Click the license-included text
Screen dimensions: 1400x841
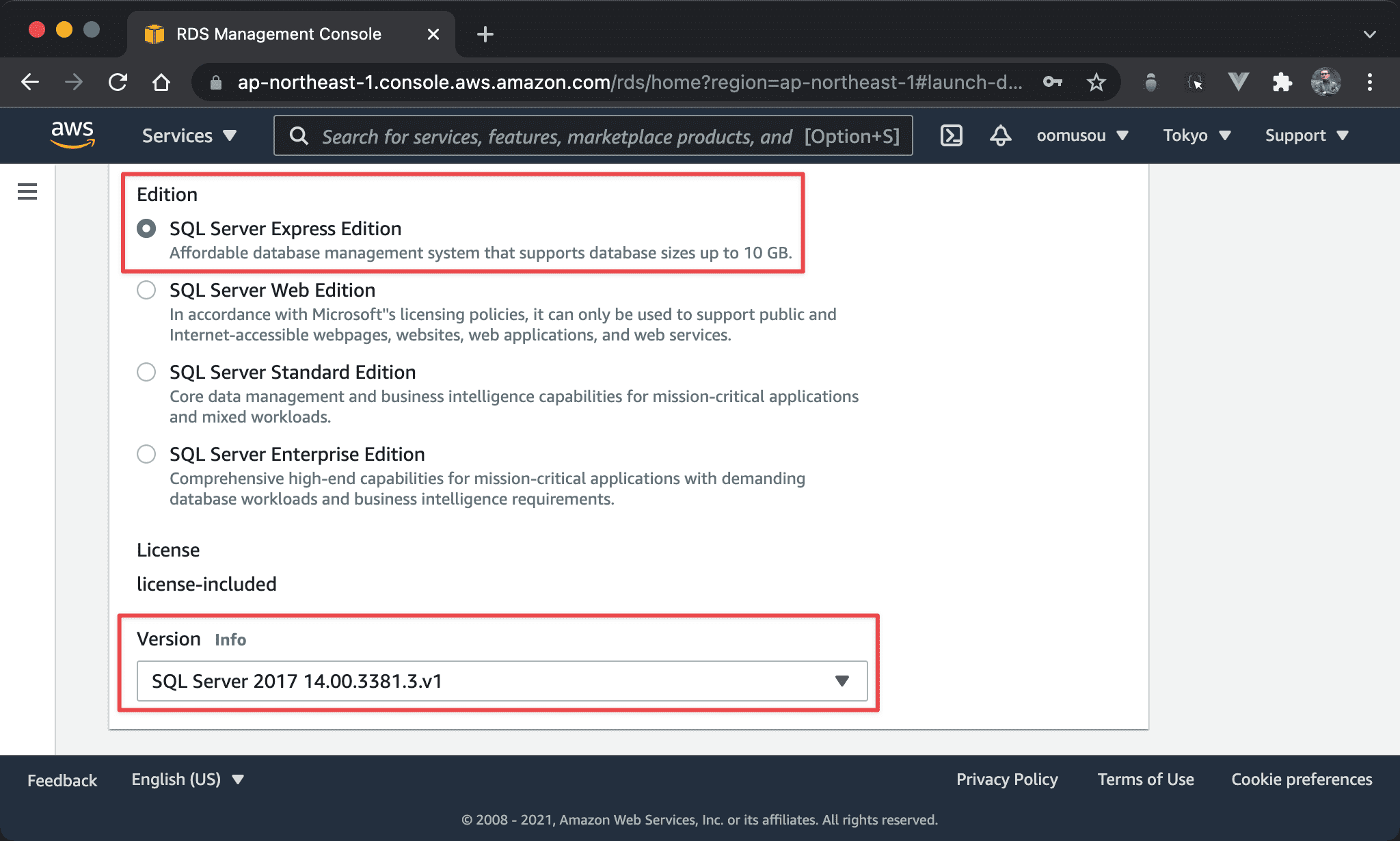point(206,584)
